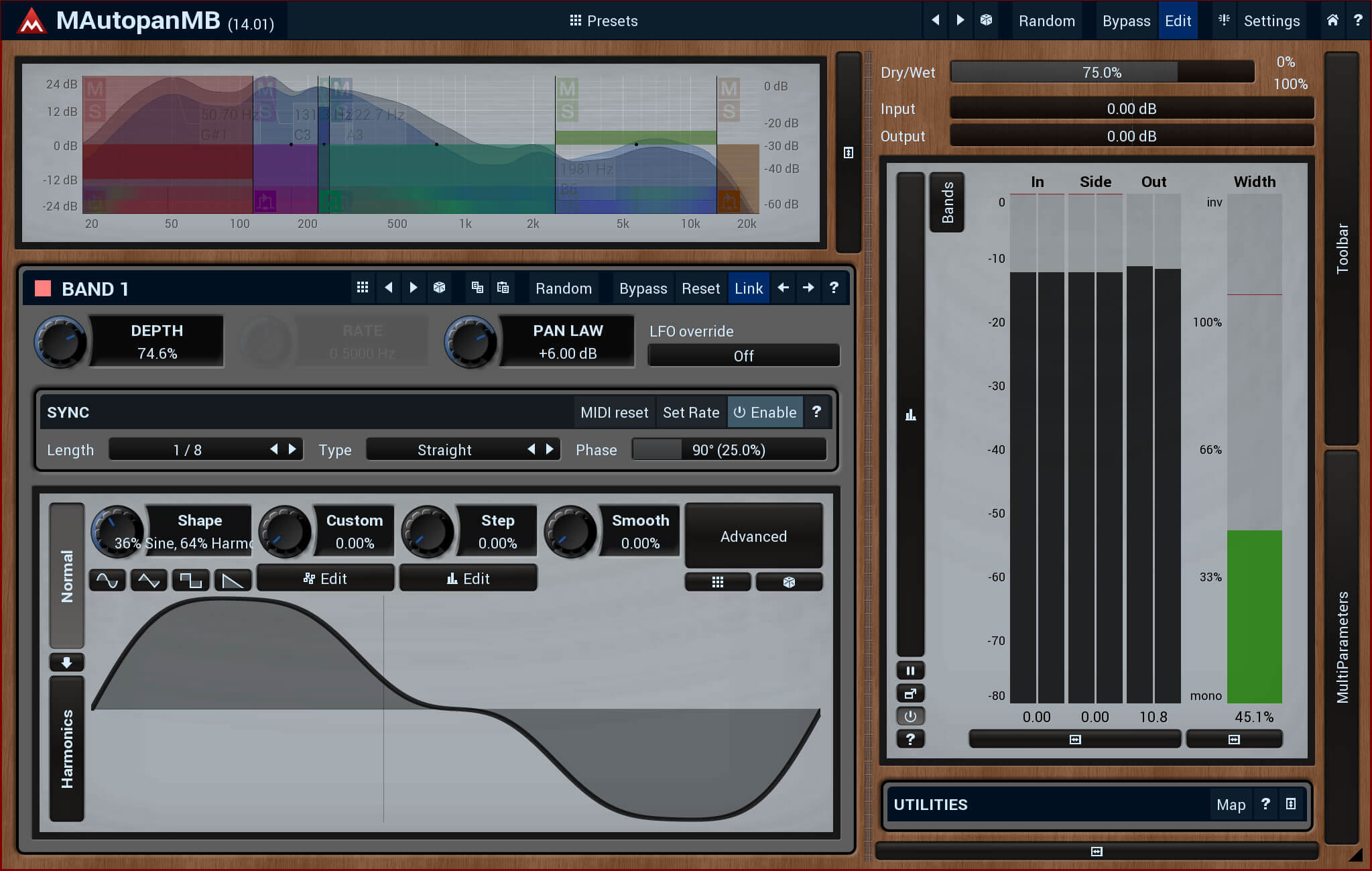The image size is (1372, 871).
Task: Load previous global preset arrow
Action: coord(935,21)
